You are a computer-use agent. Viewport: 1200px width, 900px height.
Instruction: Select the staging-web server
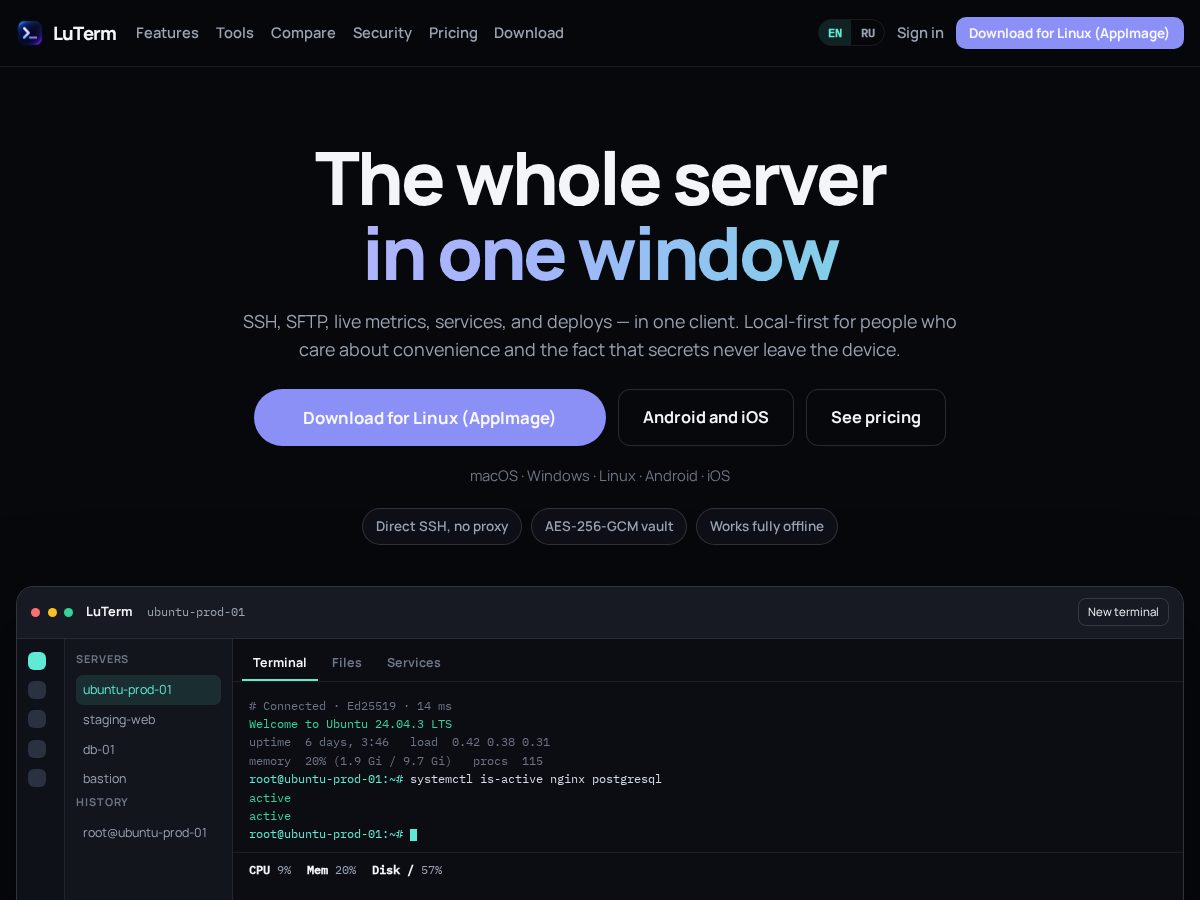click(148, 720)
